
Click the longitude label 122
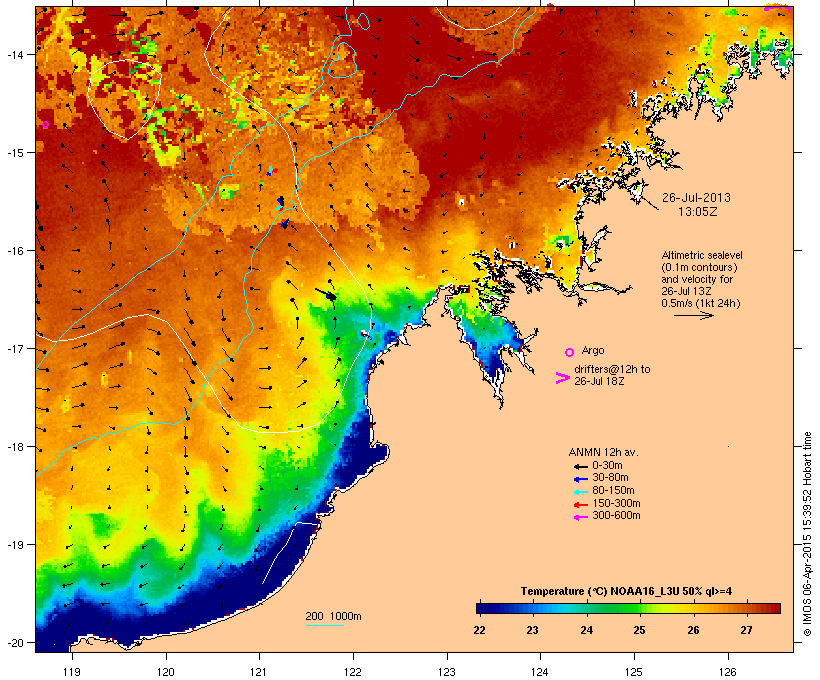[x=352, y=672]
